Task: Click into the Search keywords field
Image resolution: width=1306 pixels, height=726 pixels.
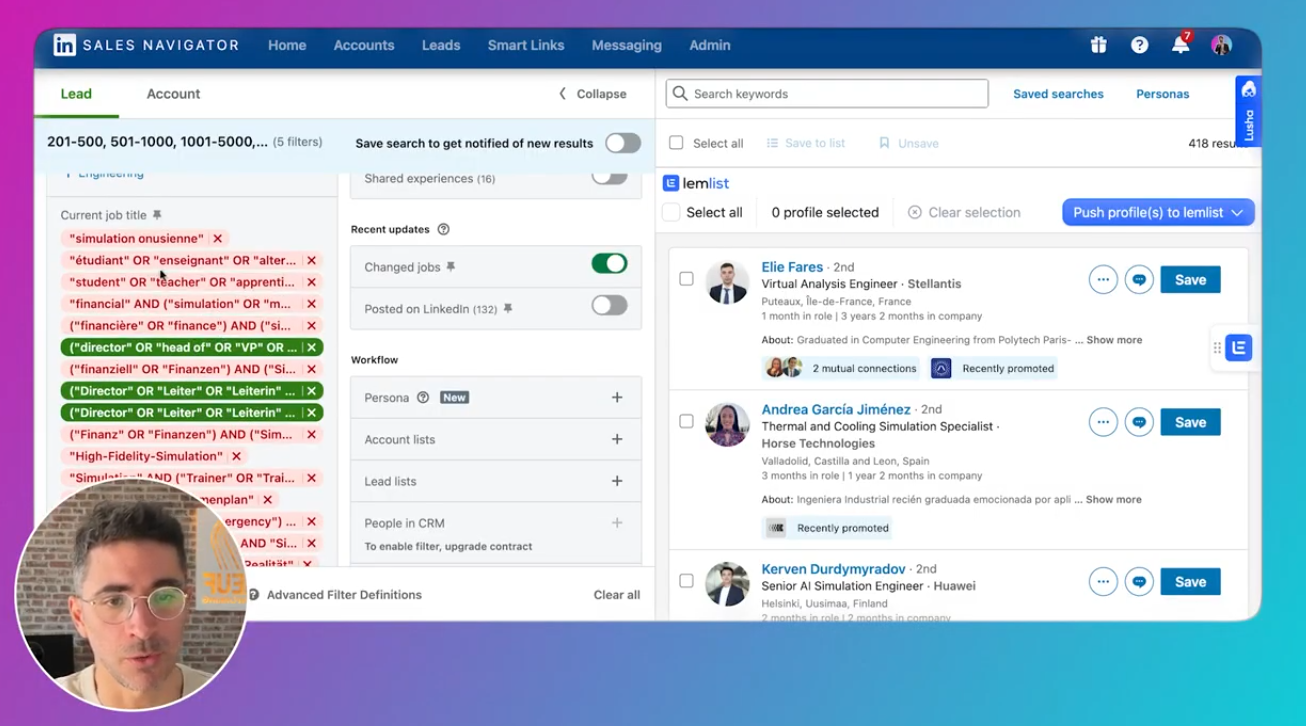Action: tap(827, 94)
